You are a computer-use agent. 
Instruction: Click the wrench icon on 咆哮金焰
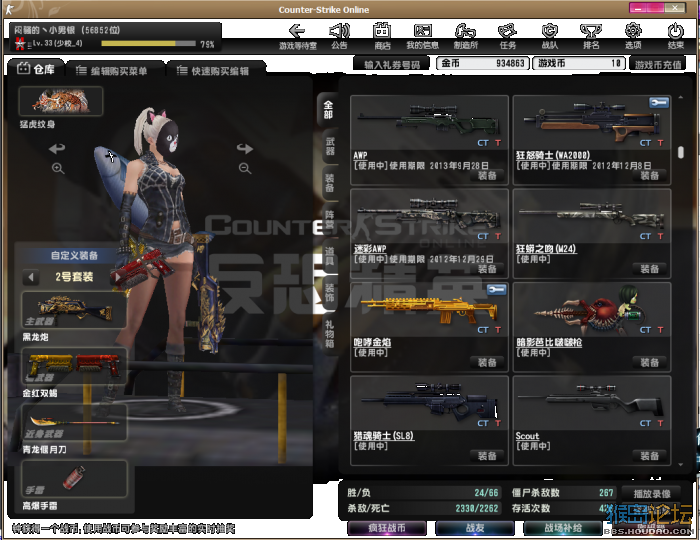496,290
